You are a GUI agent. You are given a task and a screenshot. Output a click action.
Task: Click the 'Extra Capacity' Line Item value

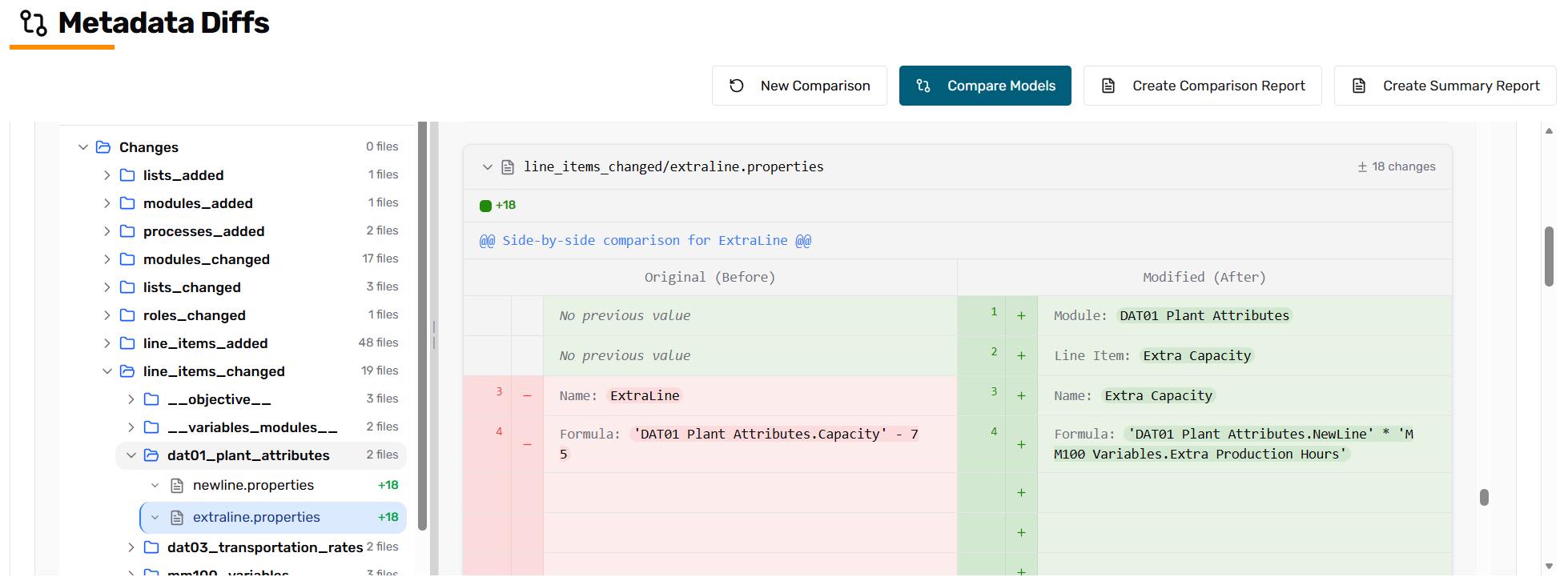(1197, 356)
